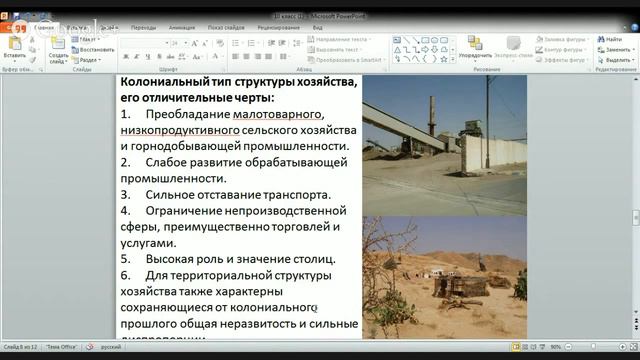
Task: Click the Вставить paste icon
Action: 15,44
